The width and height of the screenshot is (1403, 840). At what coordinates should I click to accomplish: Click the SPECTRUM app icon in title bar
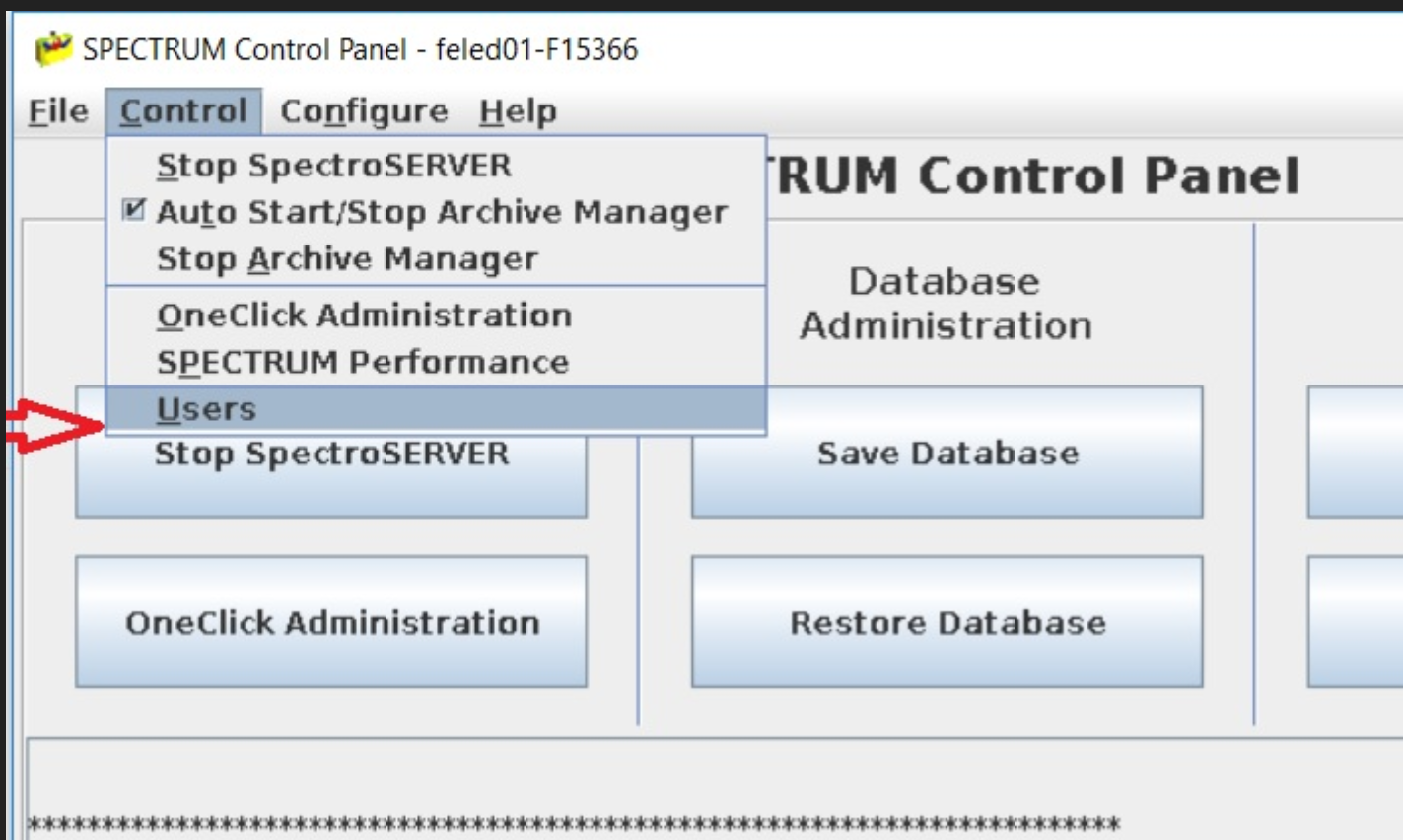click(x=53, y=49)
